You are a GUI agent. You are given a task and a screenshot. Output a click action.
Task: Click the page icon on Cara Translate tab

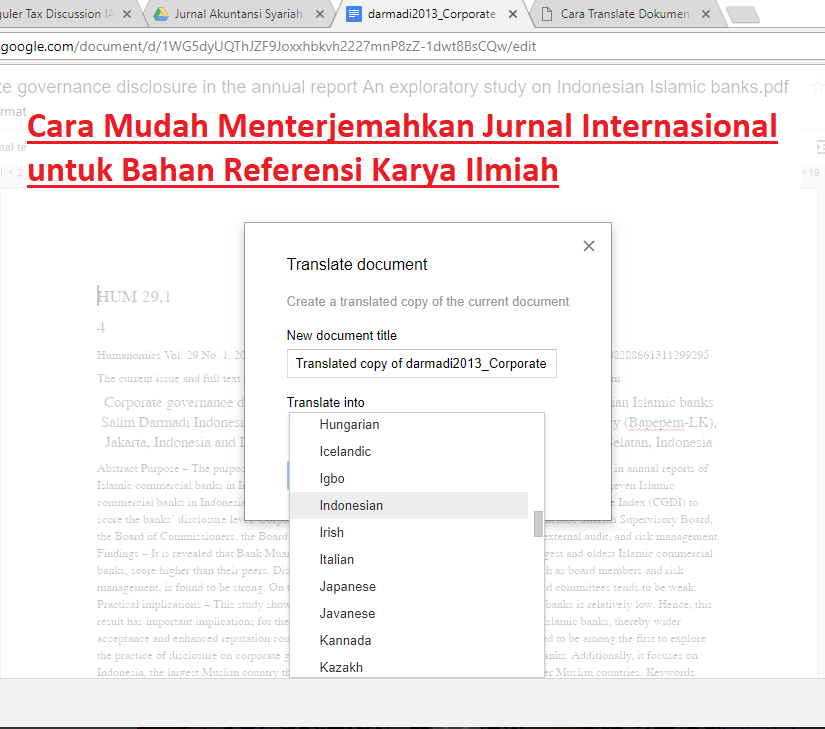click(547, 14)
